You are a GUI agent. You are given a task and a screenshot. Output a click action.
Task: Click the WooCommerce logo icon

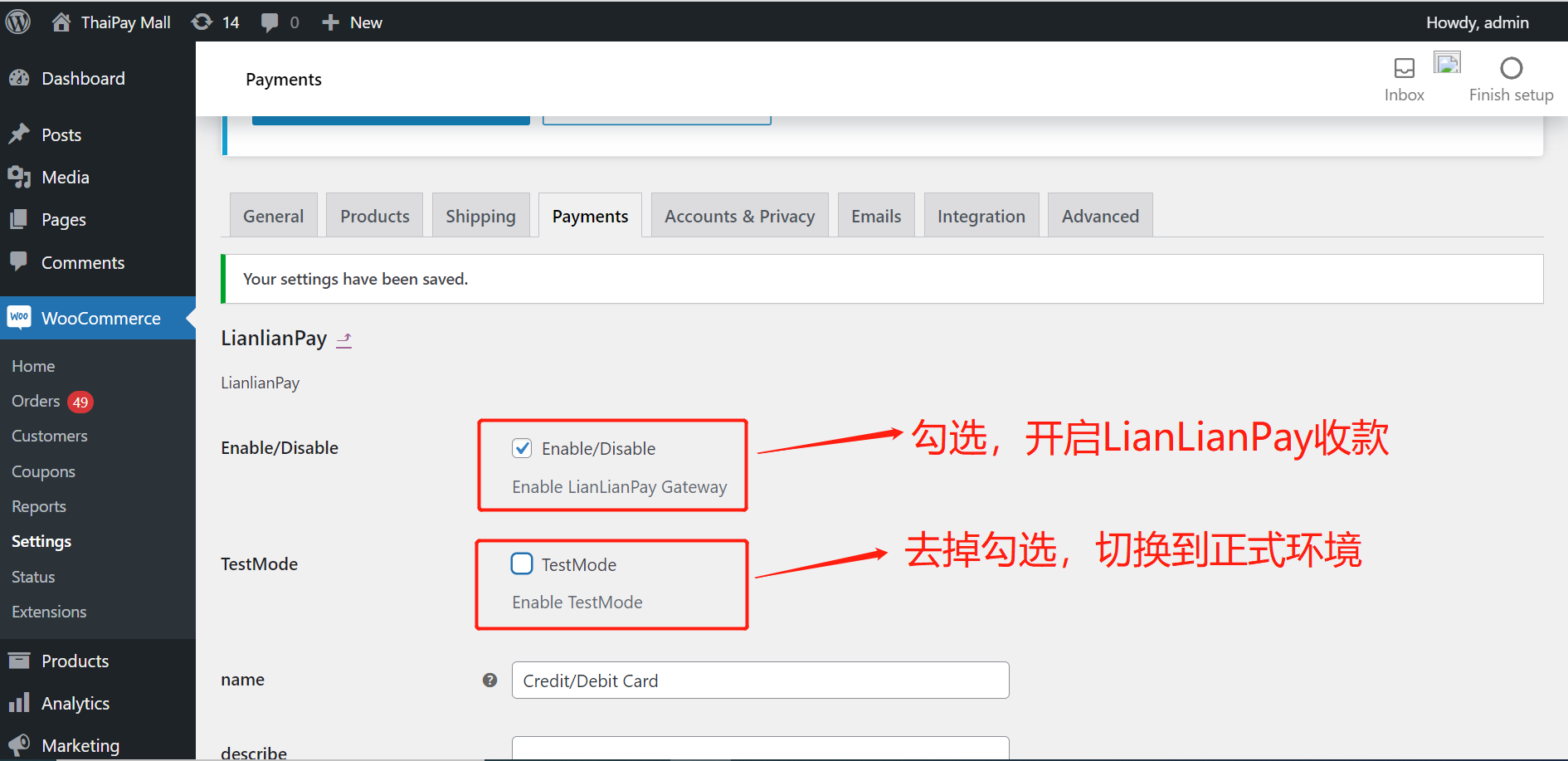pos(19,317)
